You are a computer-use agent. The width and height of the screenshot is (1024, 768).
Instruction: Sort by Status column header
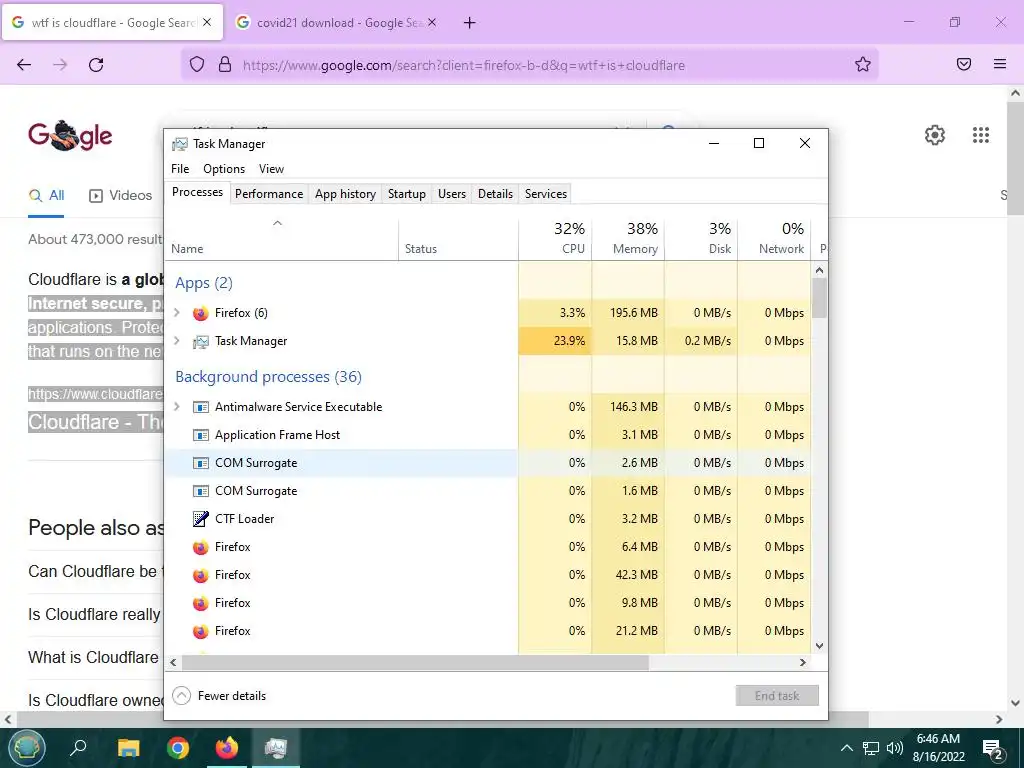pyautogui.click(x=458, y=239)
